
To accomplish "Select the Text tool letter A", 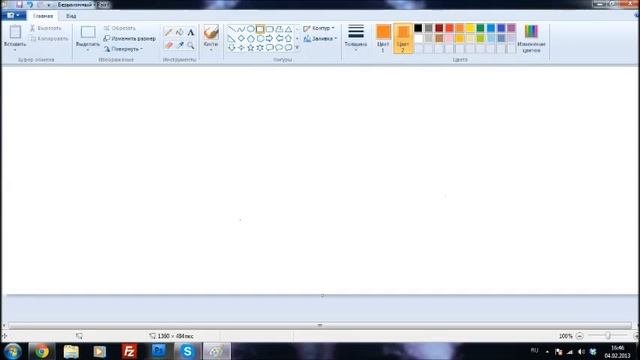I will pyautogui.click(x=191, y=33).
